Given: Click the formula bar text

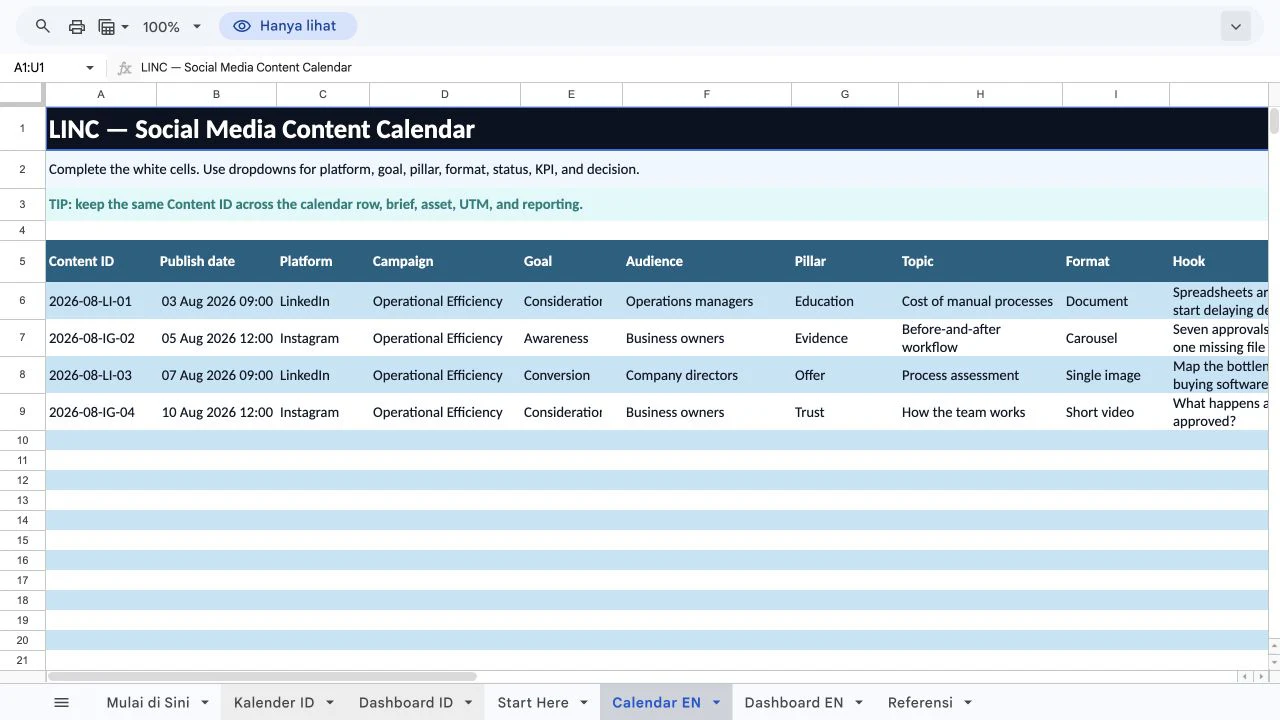Looking at the screenshot, I should pos(246,68).
